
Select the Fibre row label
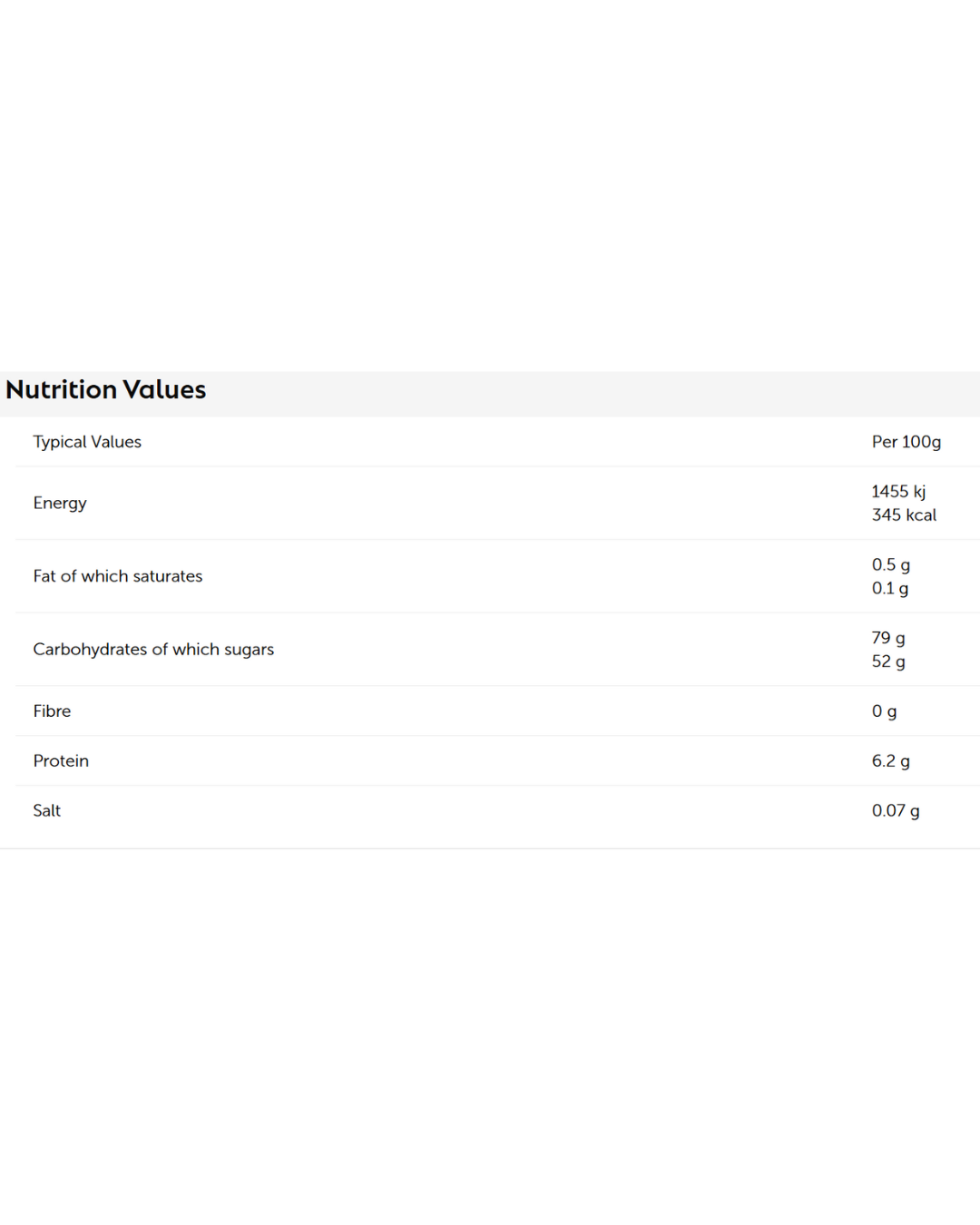tap(52, 711)
